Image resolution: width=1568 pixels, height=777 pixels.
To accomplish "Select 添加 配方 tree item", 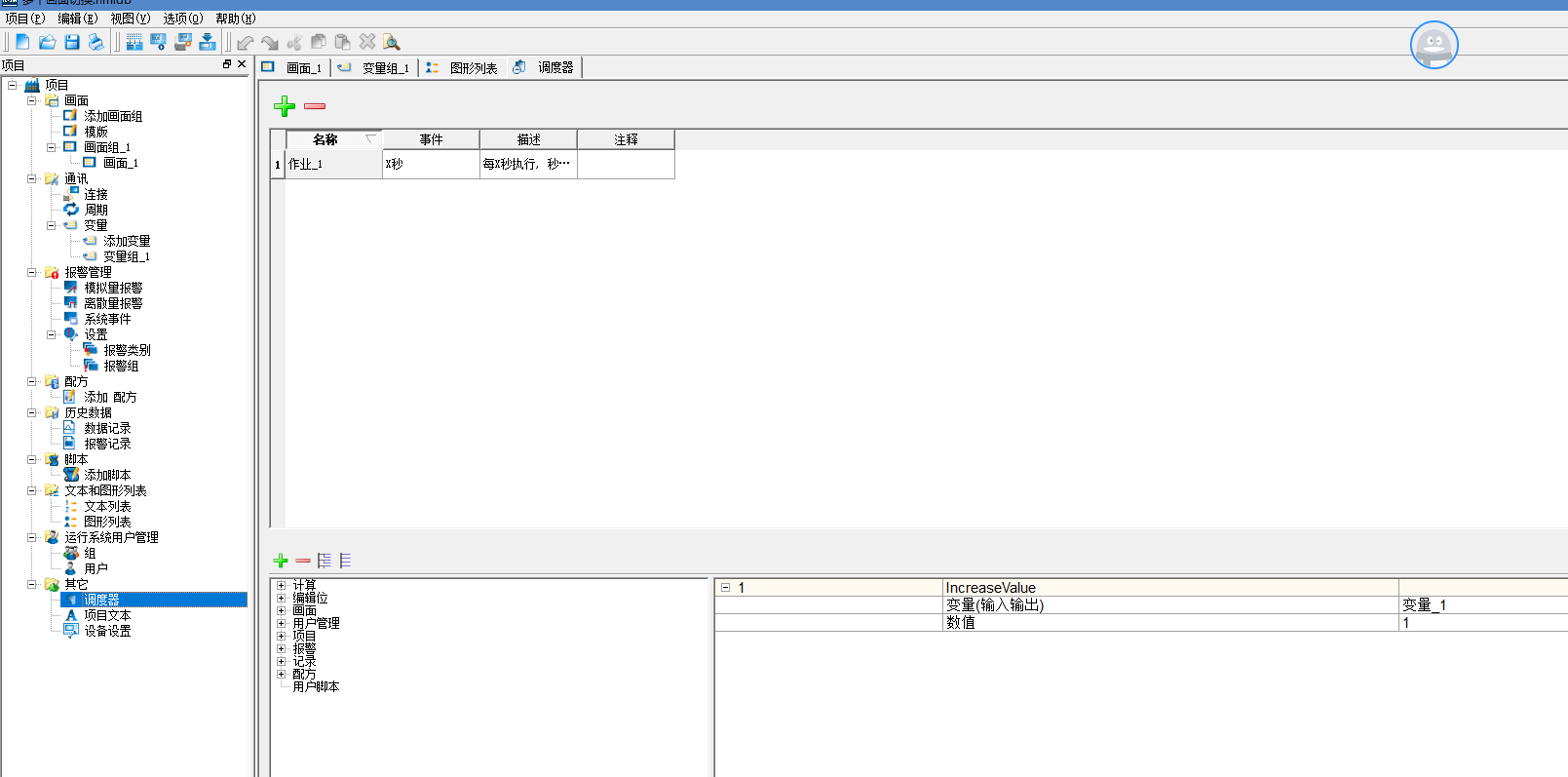I will point(110,397).
